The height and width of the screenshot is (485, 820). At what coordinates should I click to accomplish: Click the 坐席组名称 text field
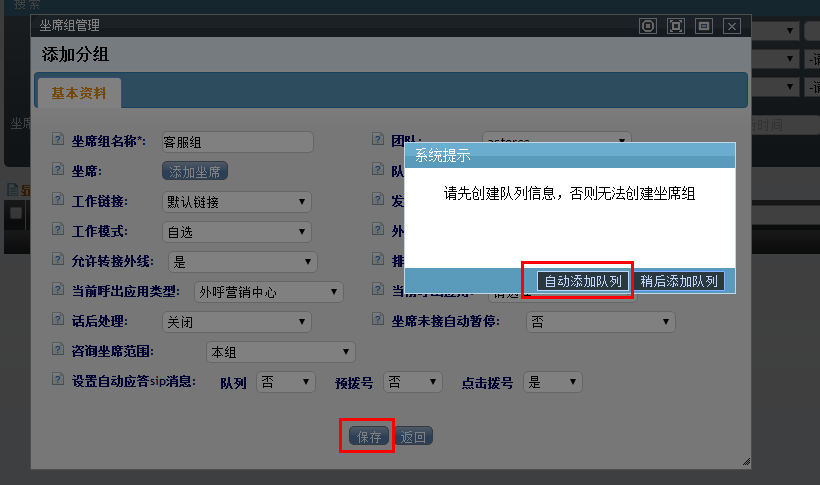point(237,142)
